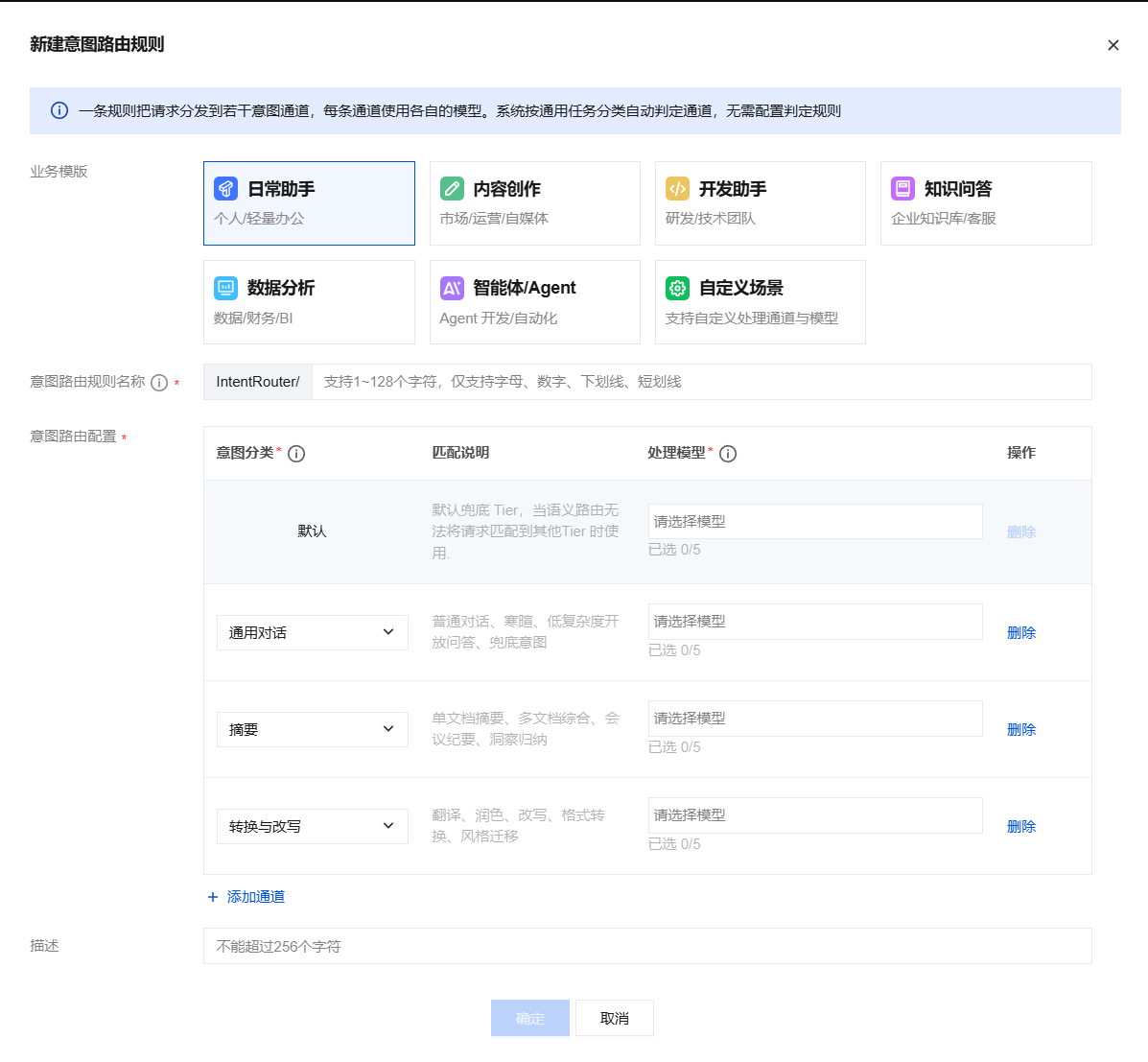This screenshot has height=1062, width=1148.
Task: Click 已选 0/5 under 摘要 row
Action: [x=674, y=747]
